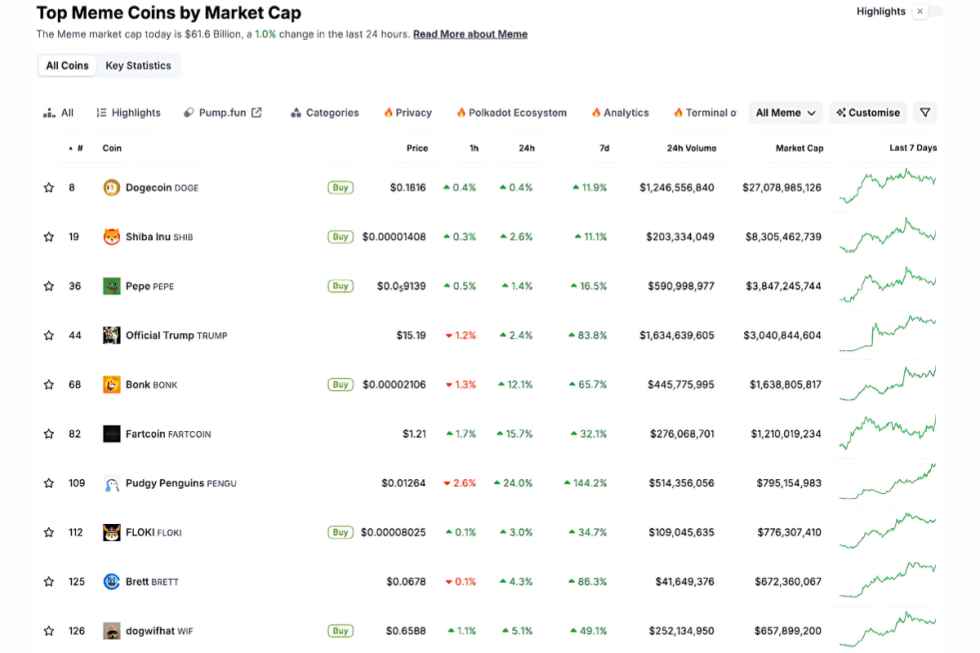Screen dimensions: 980x653
Task: Toggle the Fartcoin watchlist star
Action: click(48, 433)
